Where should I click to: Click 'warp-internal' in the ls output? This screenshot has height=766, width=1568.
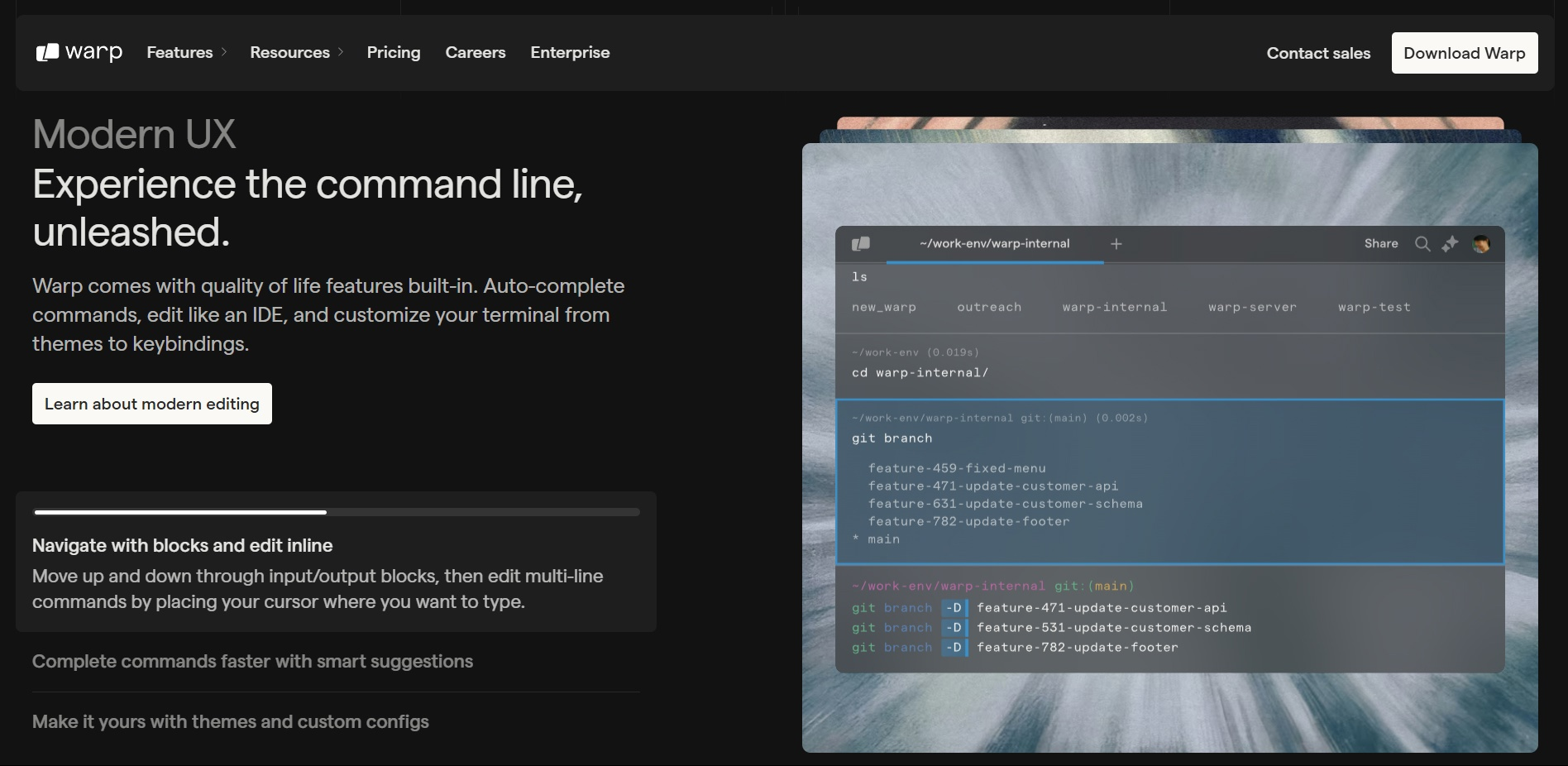click(1115, 307)
